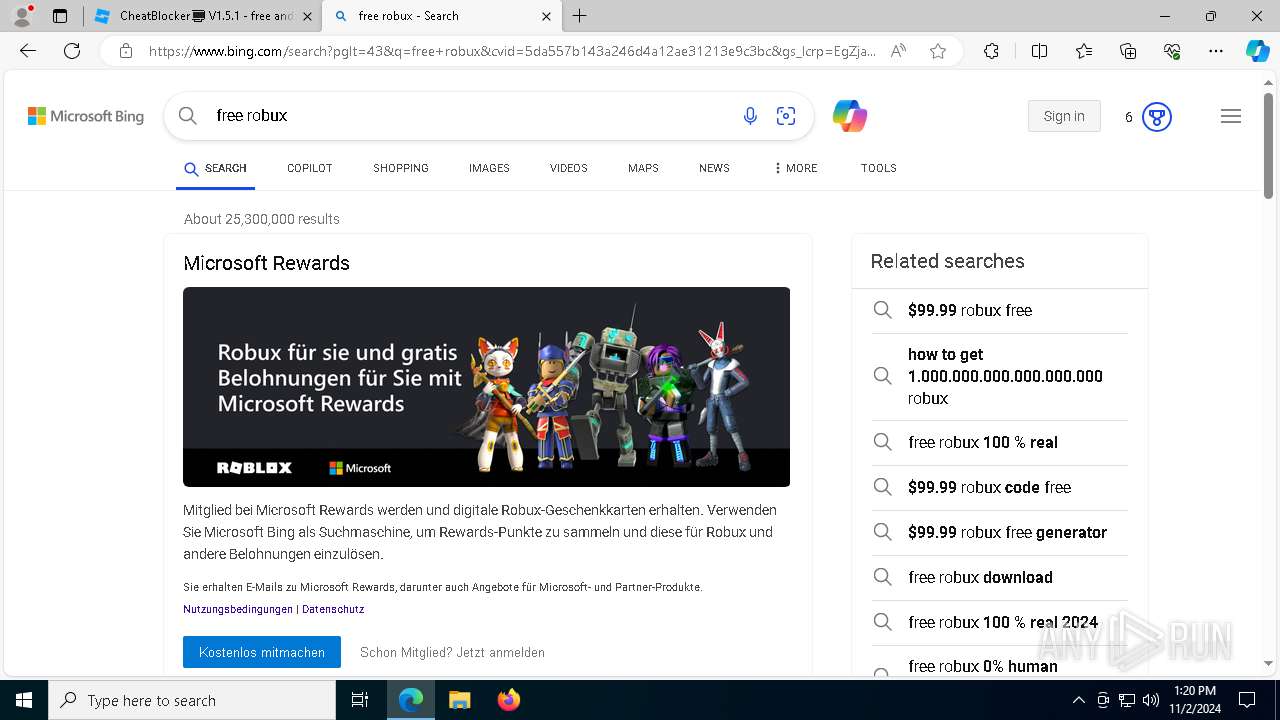The width and height of the screenshot is (1280, 720).
Task: Select related search free robux 100 % real
Action: 1000,442
